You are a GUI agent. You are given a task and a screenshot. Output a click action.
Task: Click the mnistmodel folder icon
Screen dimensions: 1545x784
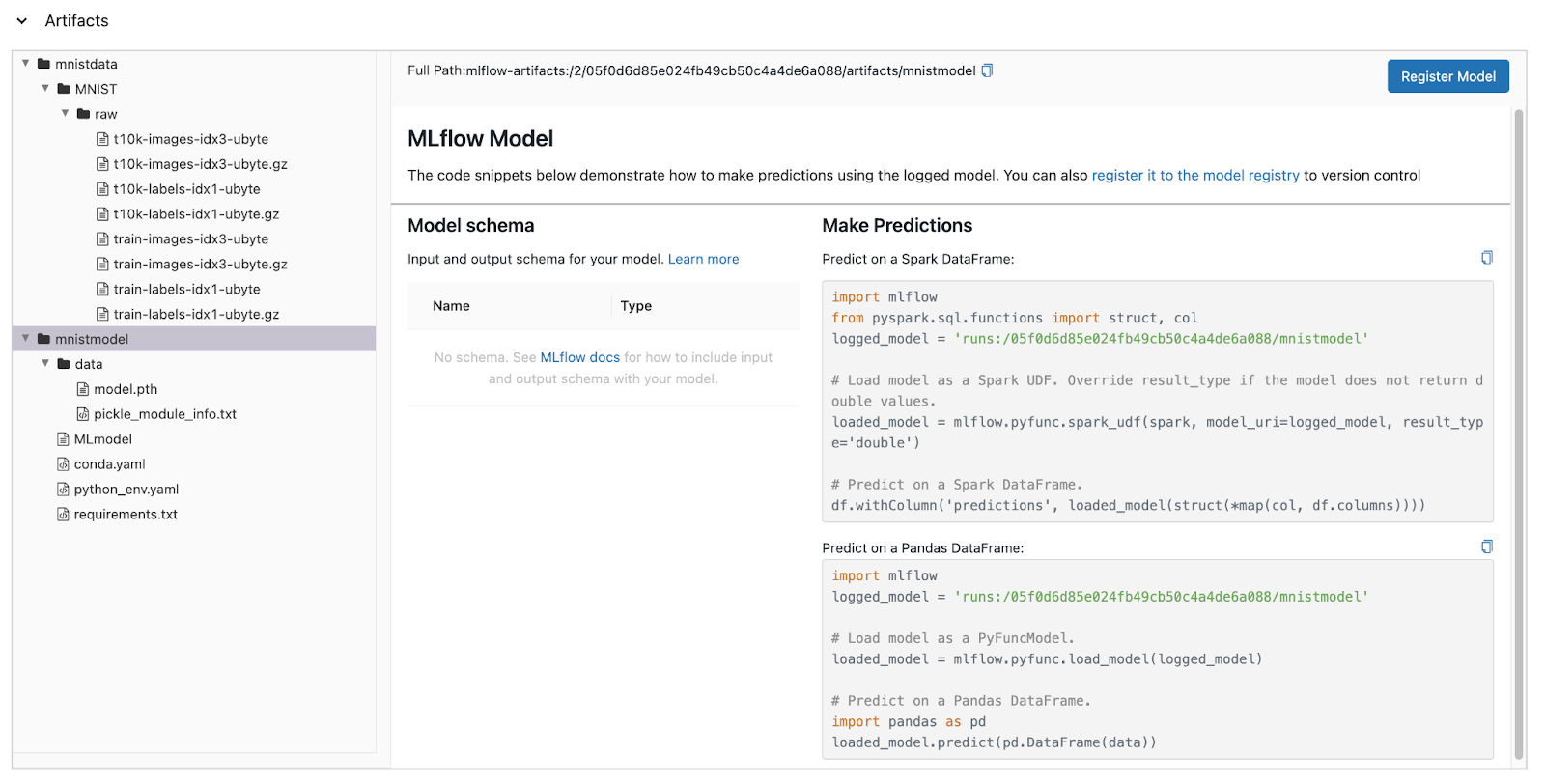[x=43, y=339]
